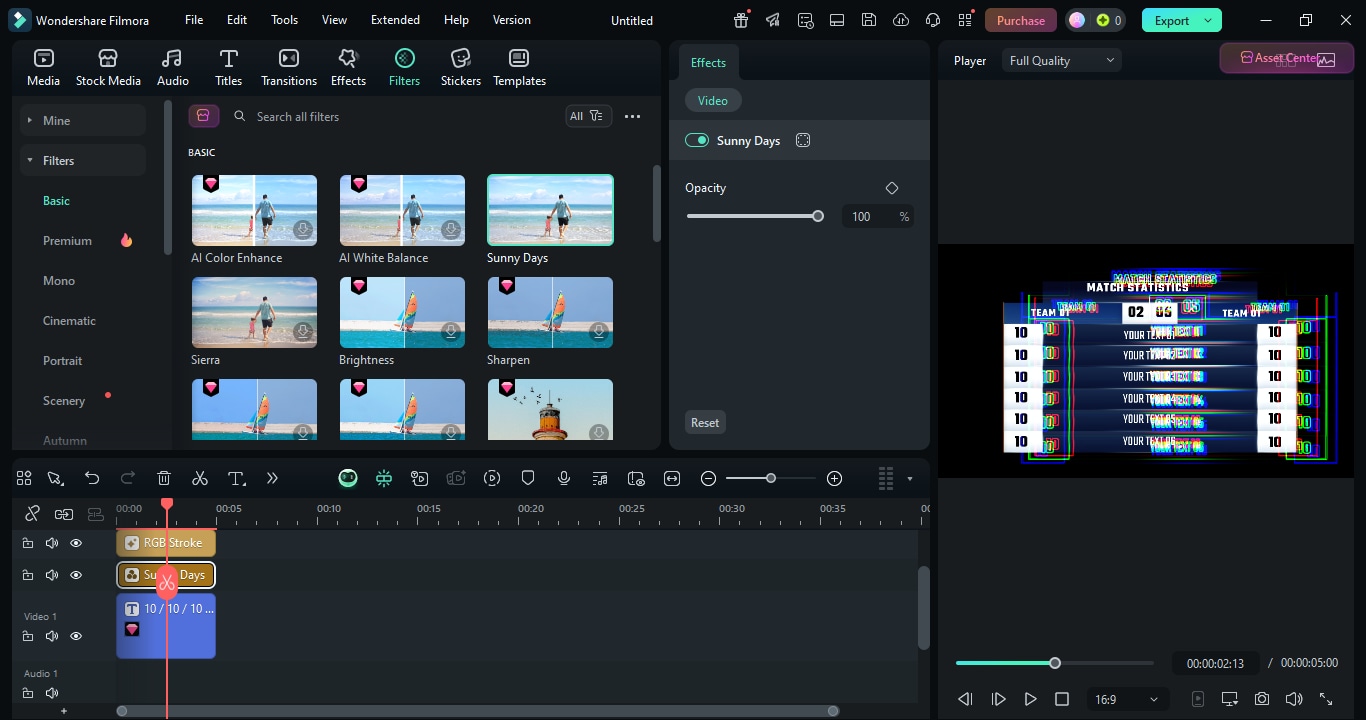Toggle the Sunny Days effect switch

point(697,141)
